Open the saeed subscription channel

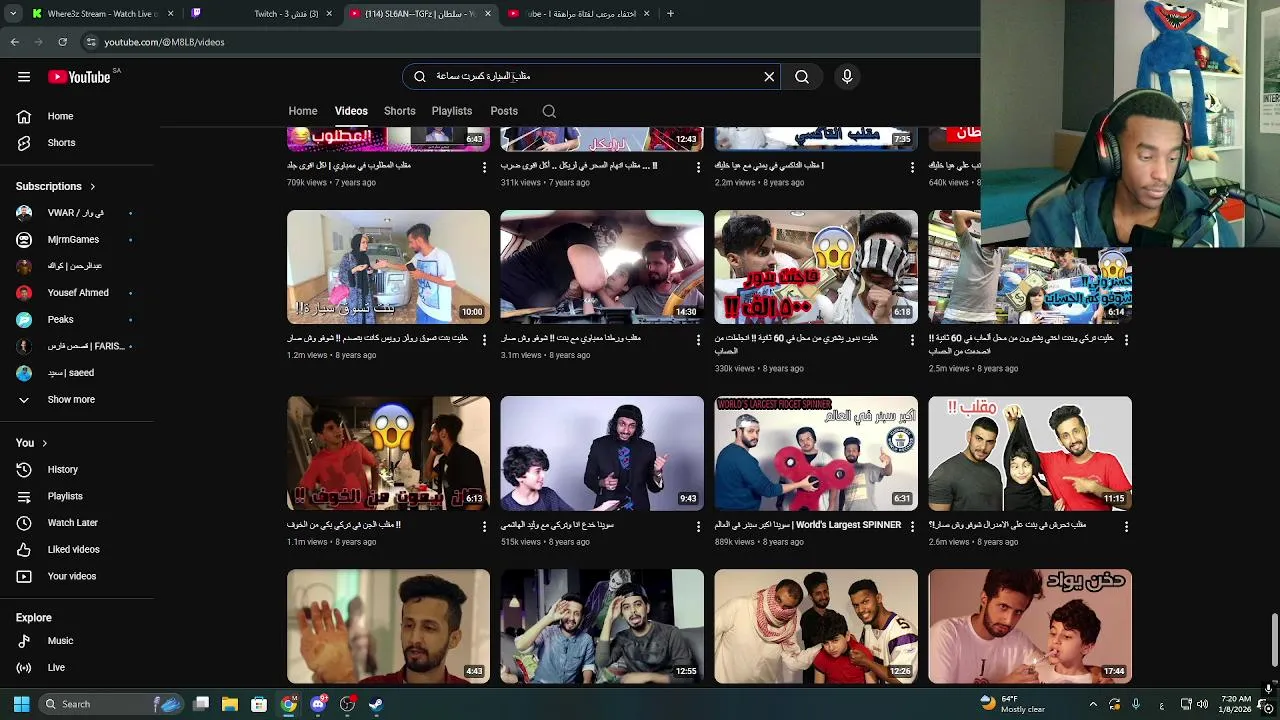[x=70, y=373]
